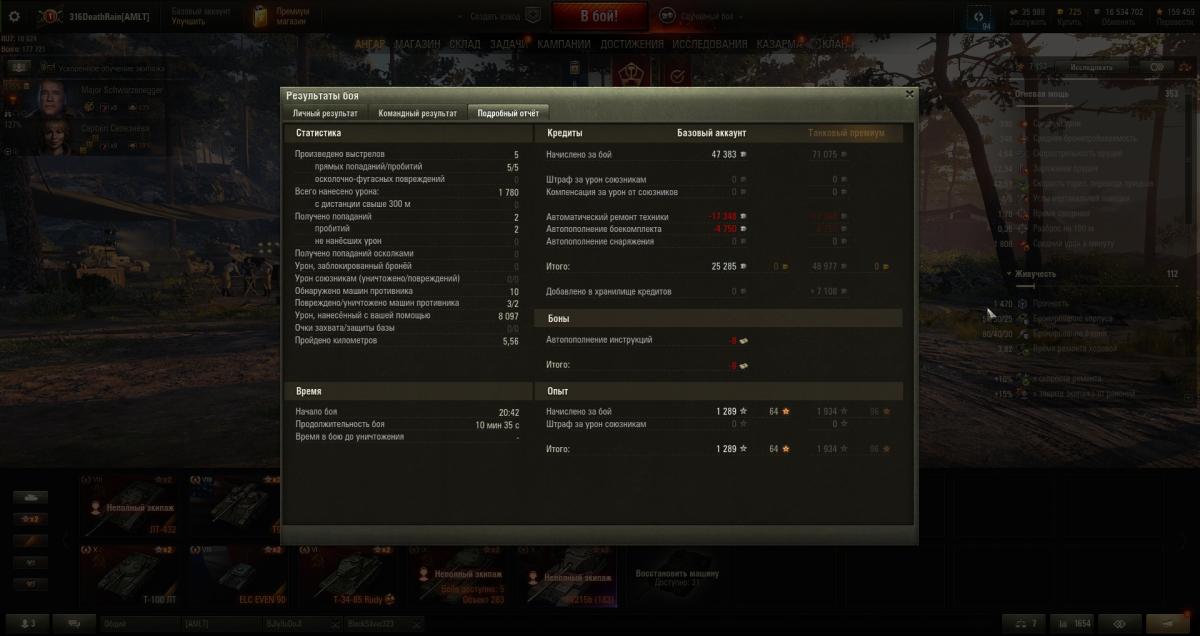This screenshot has width=1200, height=636.
Task: Open the contacts list icon in bottom bar
Action: coord(27,623)
